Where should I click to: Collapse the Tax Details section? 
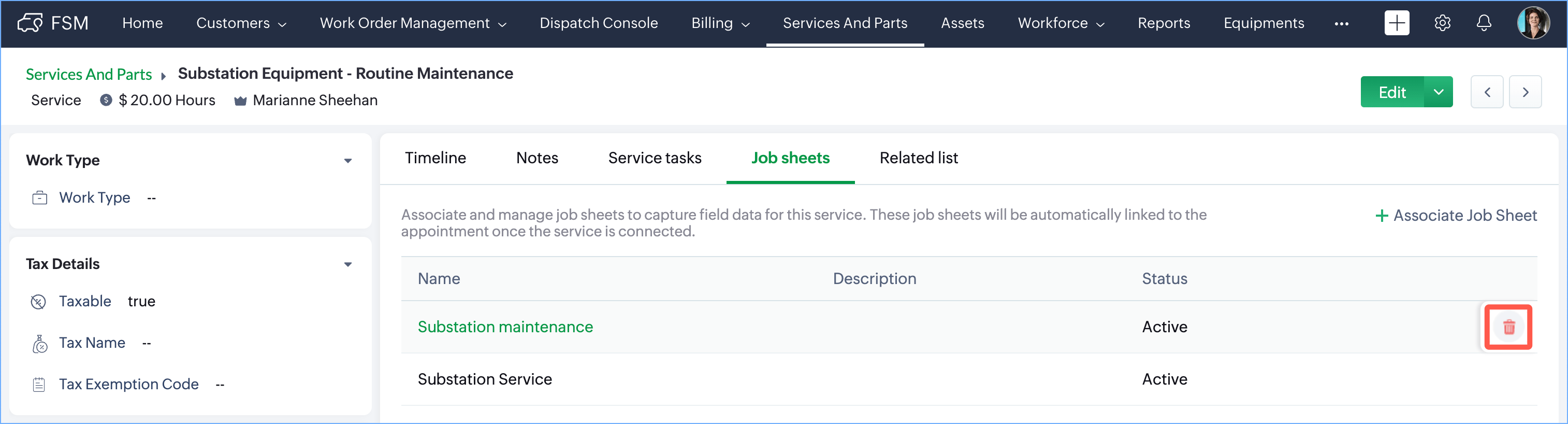(x=347, y=264)
